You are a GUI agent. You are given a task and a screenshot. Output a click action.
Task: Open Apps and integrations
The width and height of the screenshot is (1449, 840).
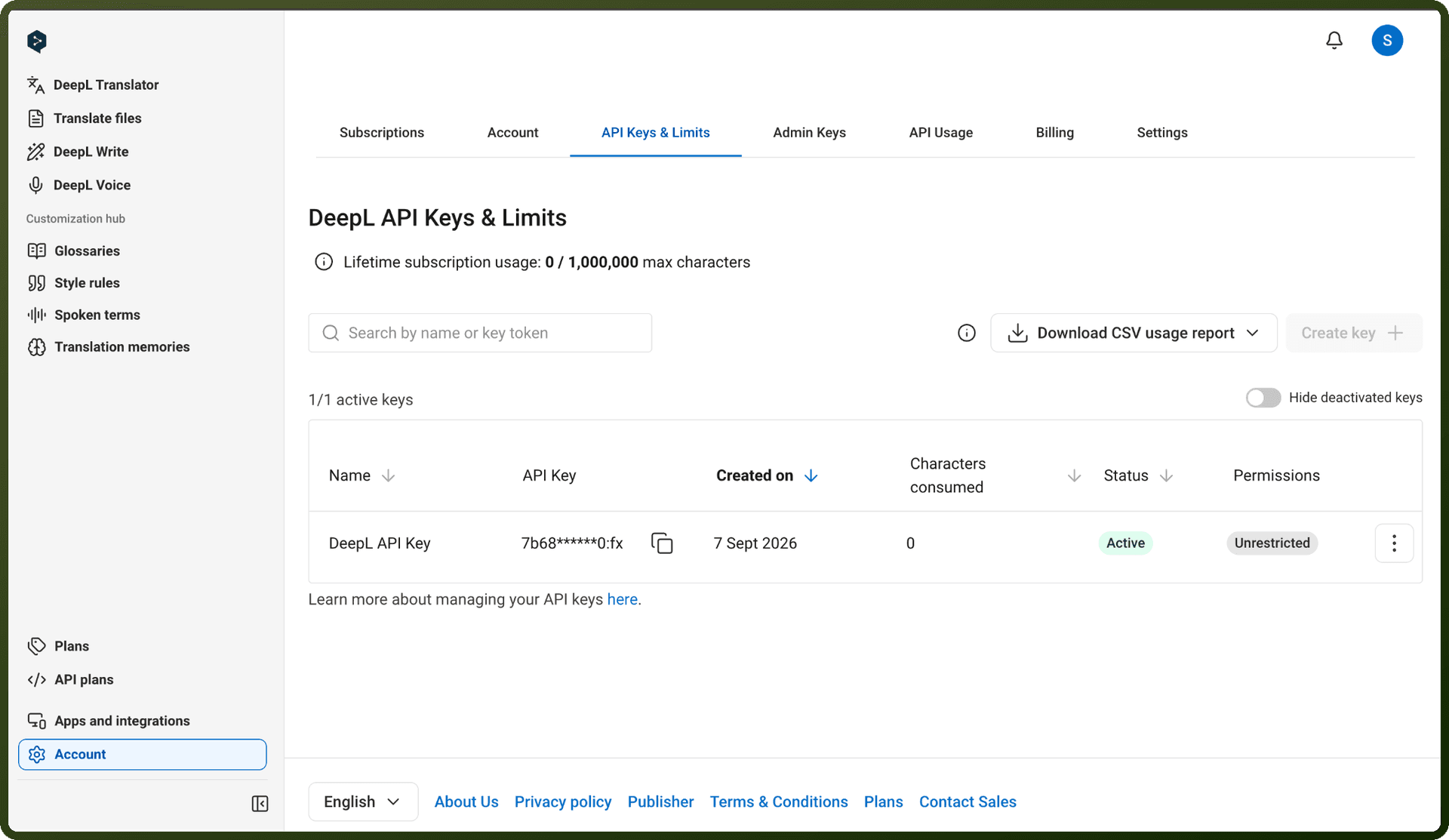click(109, 721)
